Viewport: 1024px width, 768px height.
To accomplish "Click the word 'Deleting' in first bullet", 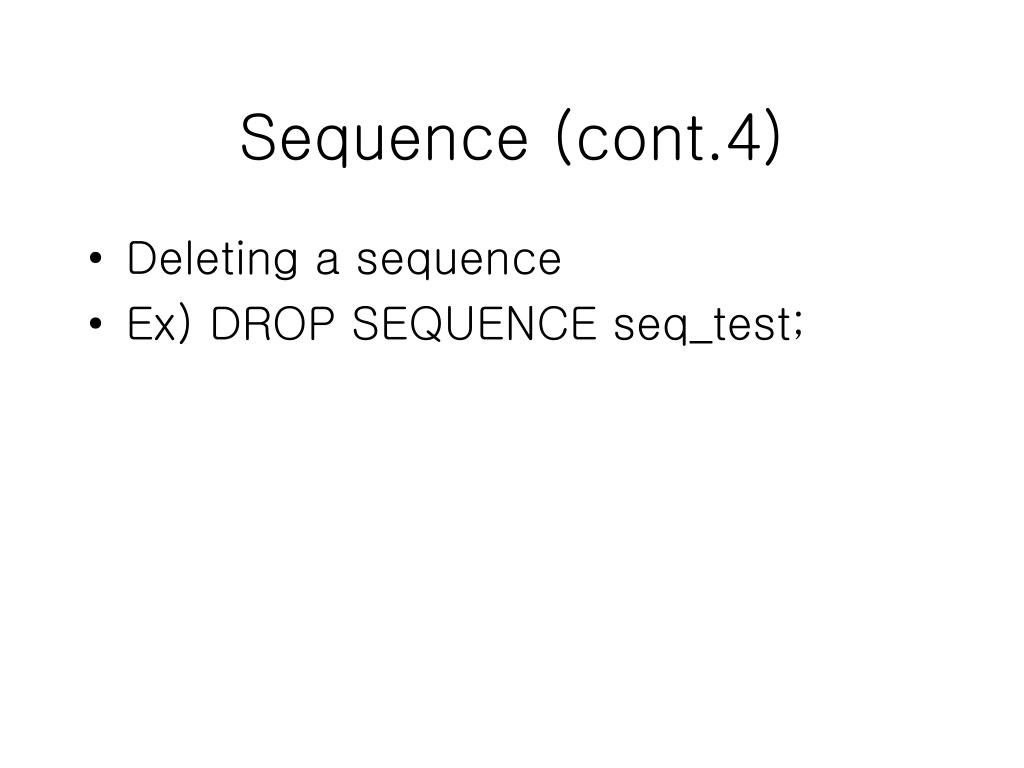I will [213, 261].
